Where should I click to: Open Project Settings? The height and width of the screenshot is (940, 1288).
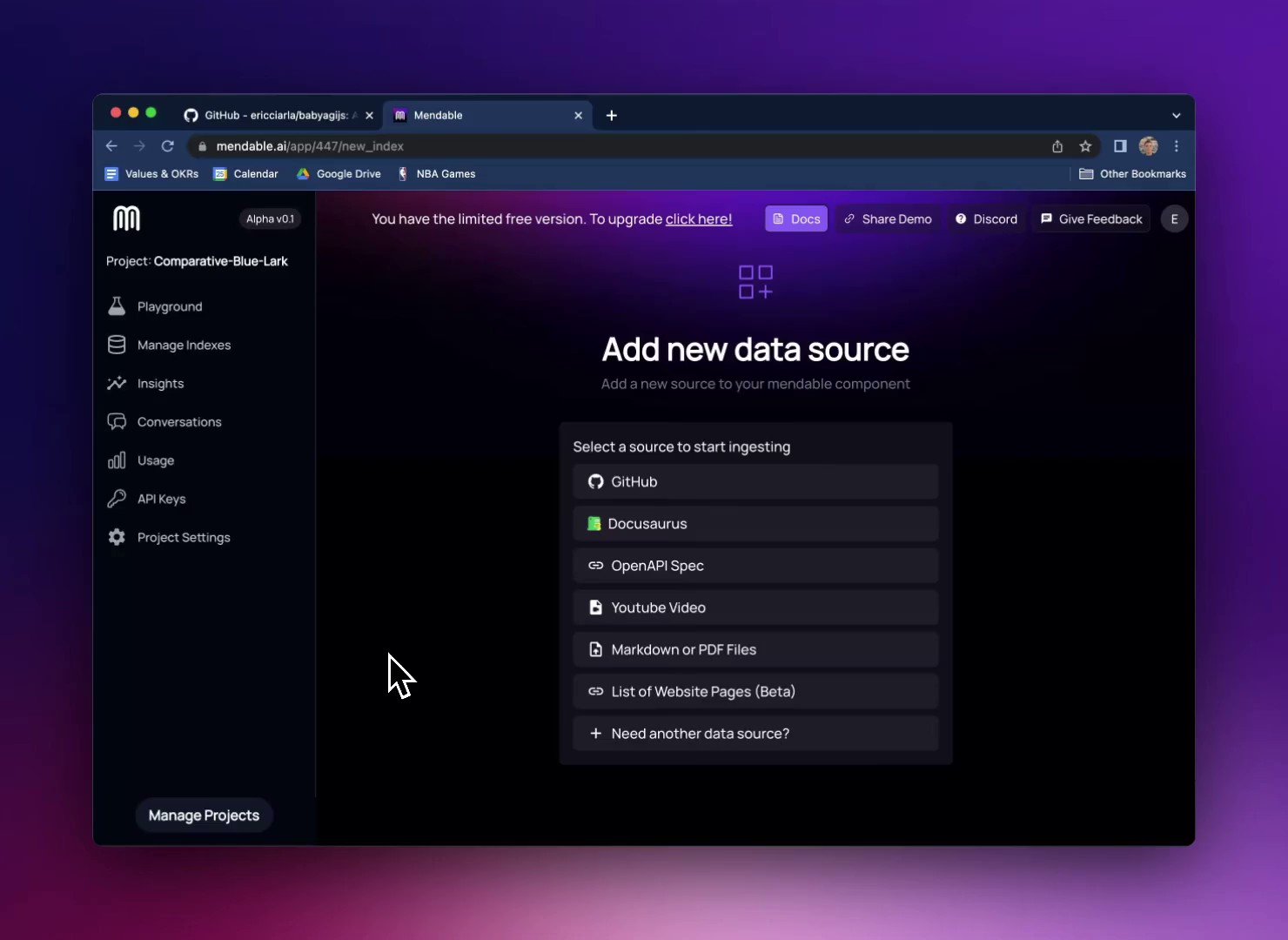pyautogui.click(x=184, y=537)
